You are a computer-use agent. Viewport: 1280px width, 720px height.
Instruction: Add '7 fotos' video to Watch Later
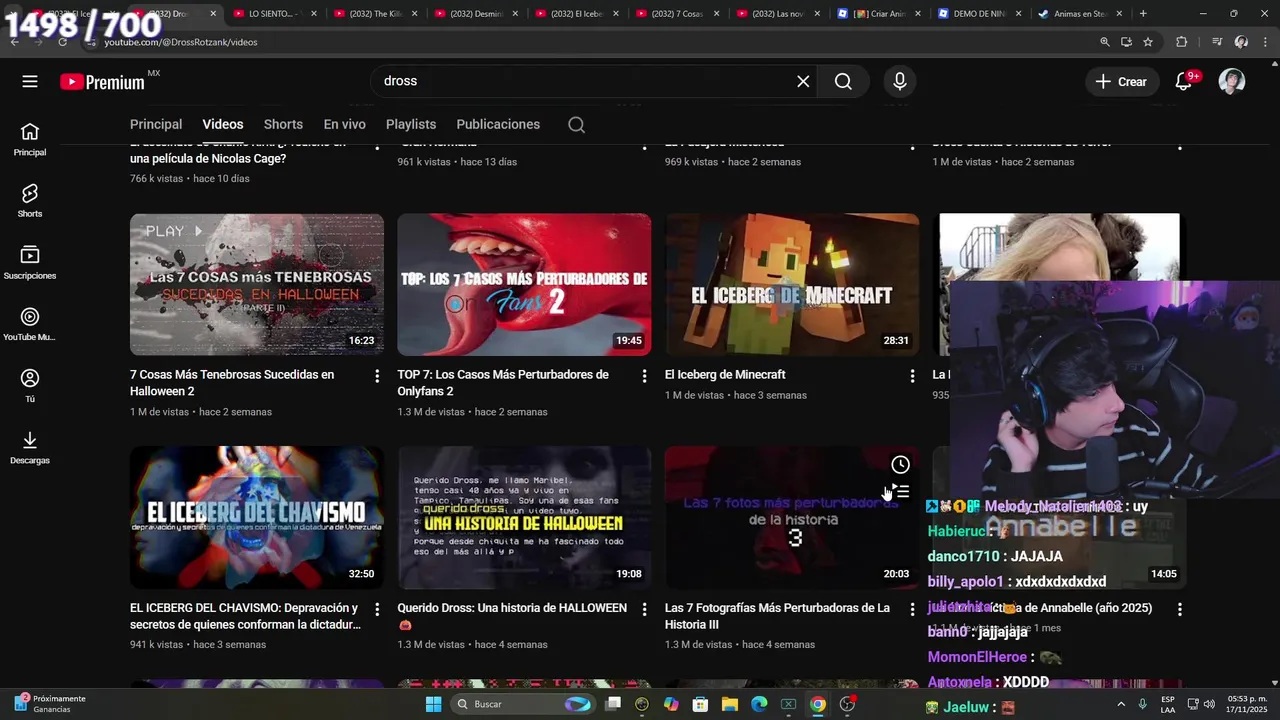click(x=900, y=465)
